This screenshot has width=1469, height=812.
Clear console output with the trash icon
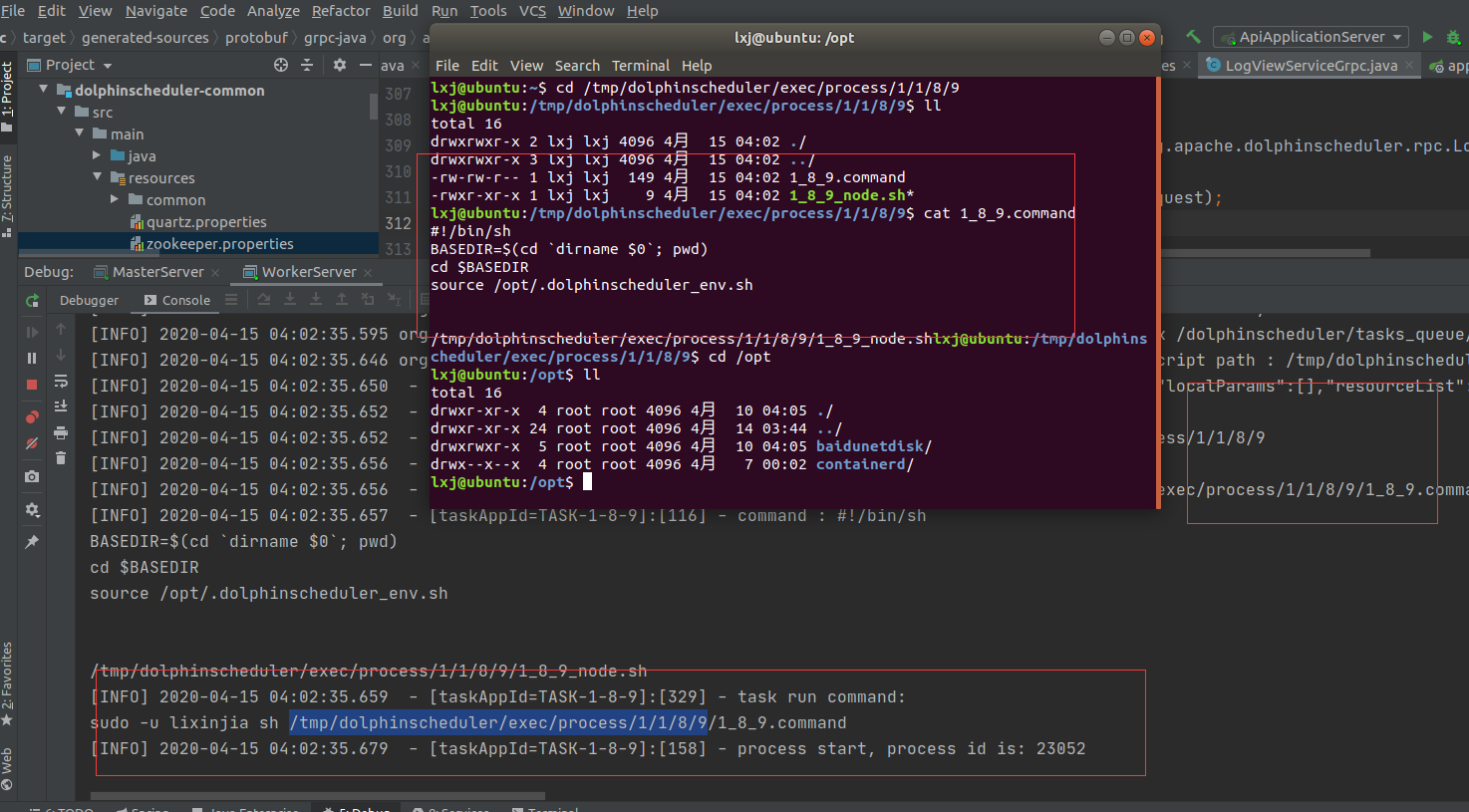click(x=60, y=458)
